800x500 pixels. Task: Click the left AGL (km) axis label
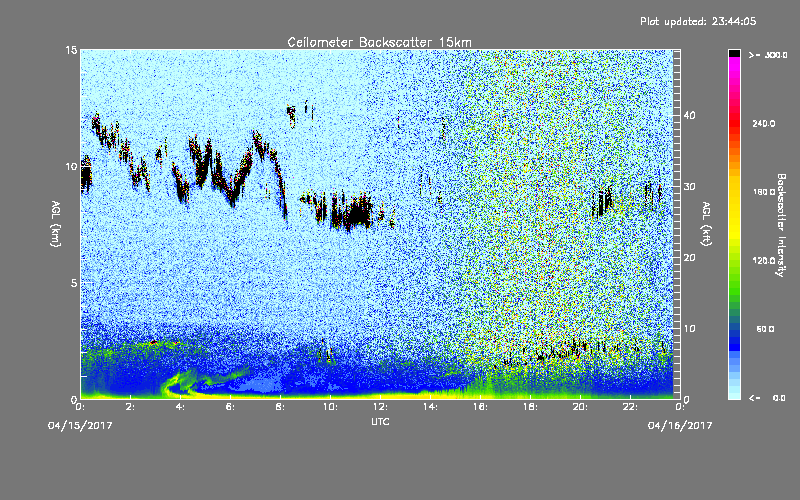coord(56,223)
